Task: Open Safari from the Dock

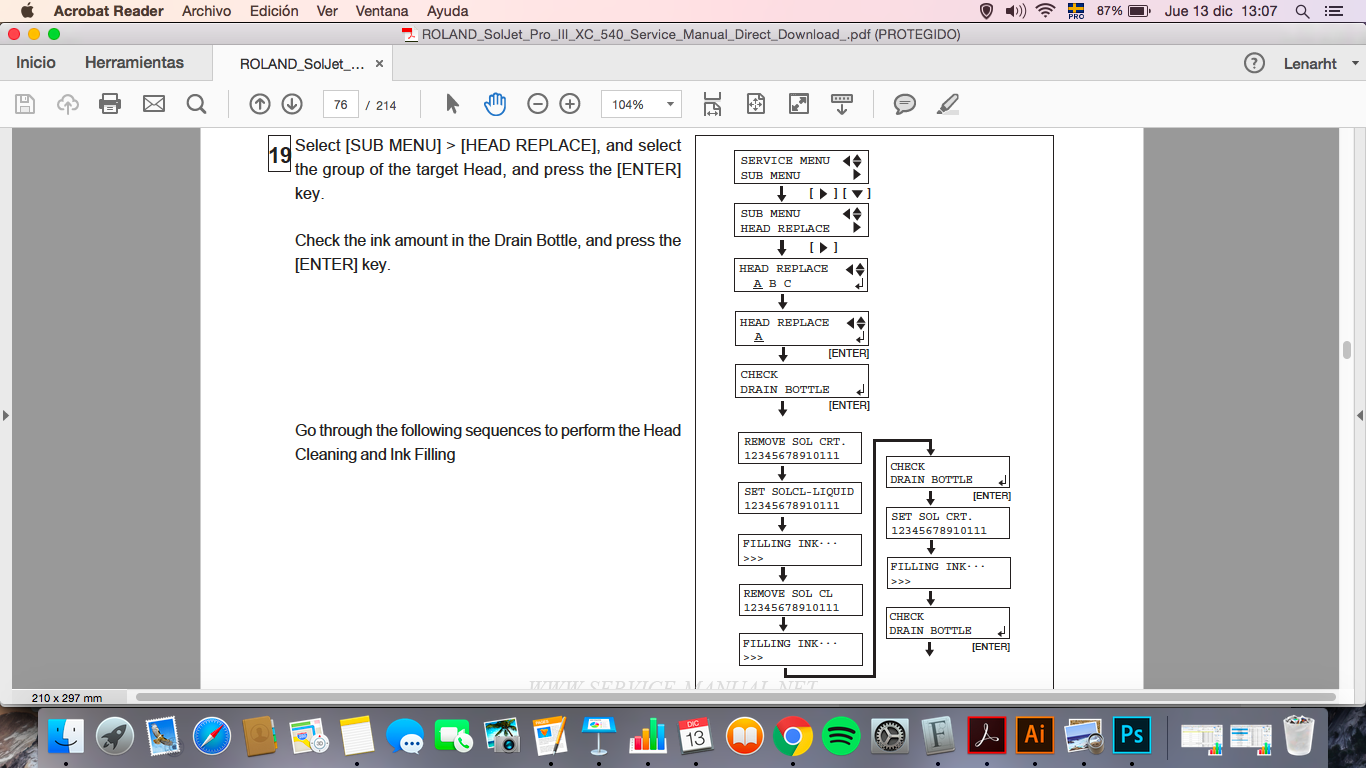Action: 212,737
